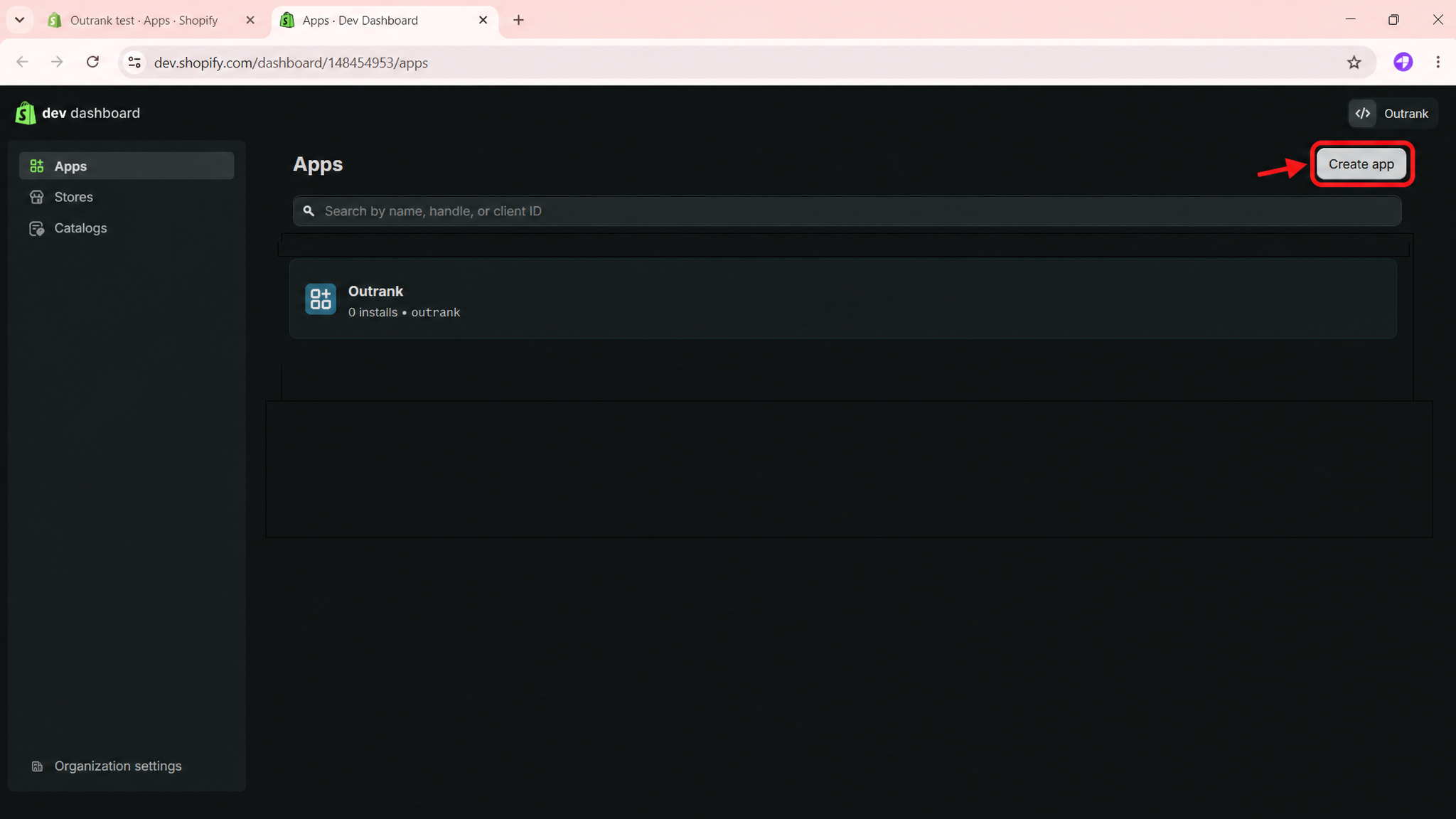Open the dev dashboard home link
Image resolution: width=1456 pixels, height=819 pixels.
77,113
